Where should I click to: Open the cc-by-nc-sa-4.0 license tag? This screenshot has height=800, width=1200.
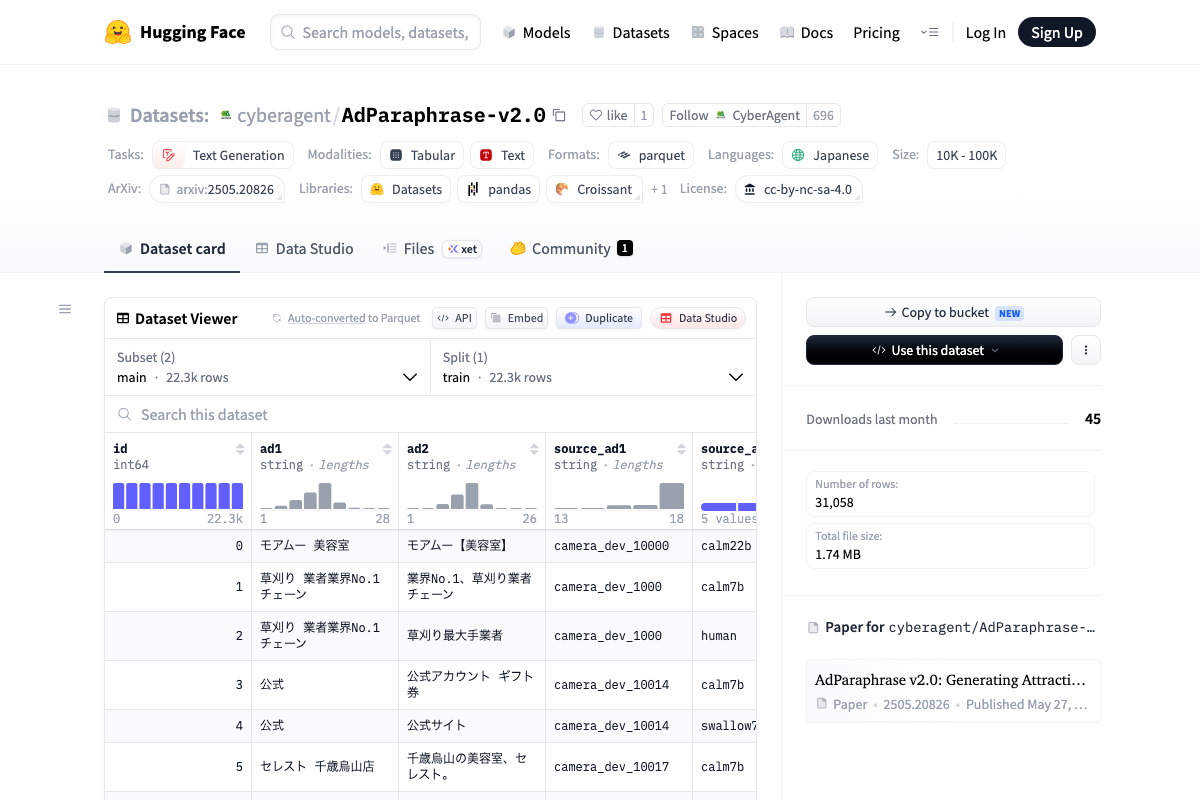(x=798, y=189)
